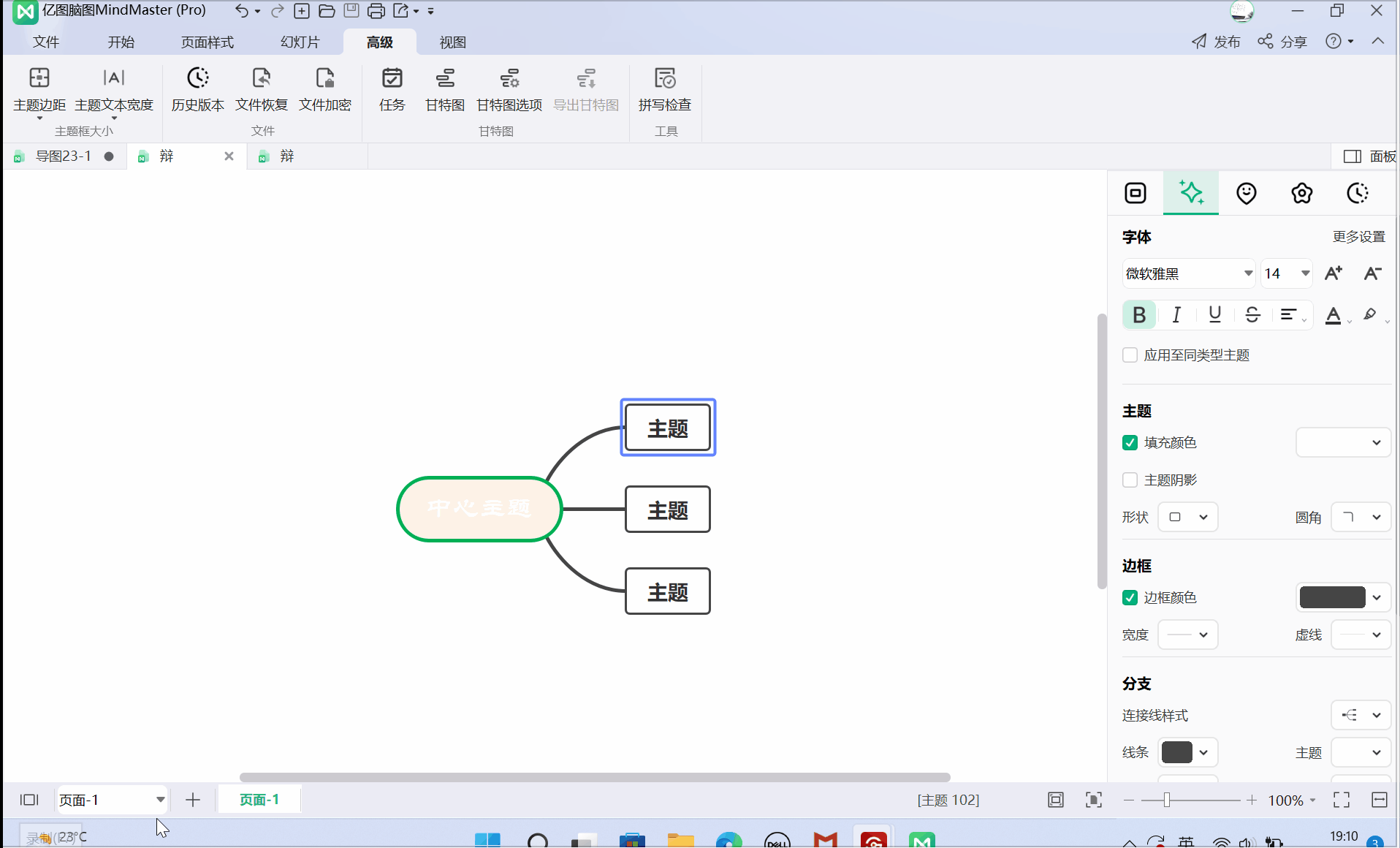Select the 中心主题 central node
Screen dimensions: 1400x848
(479, 509)
